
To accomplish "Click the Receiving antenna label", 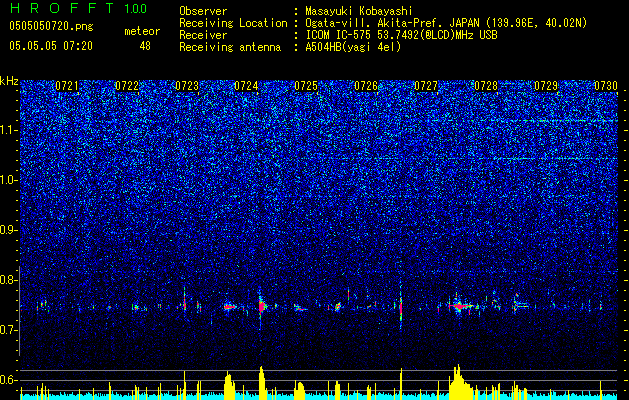I will (230, 47).
